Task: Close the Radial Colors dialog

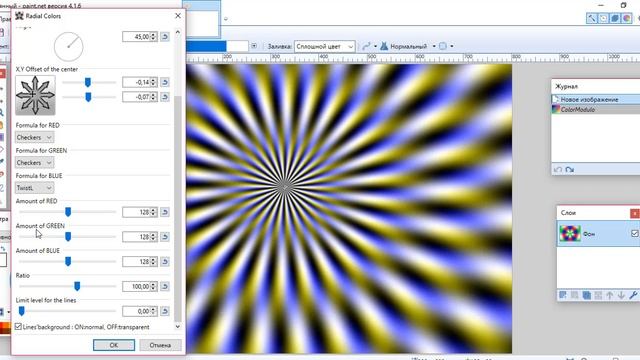Action: (178, 16)
